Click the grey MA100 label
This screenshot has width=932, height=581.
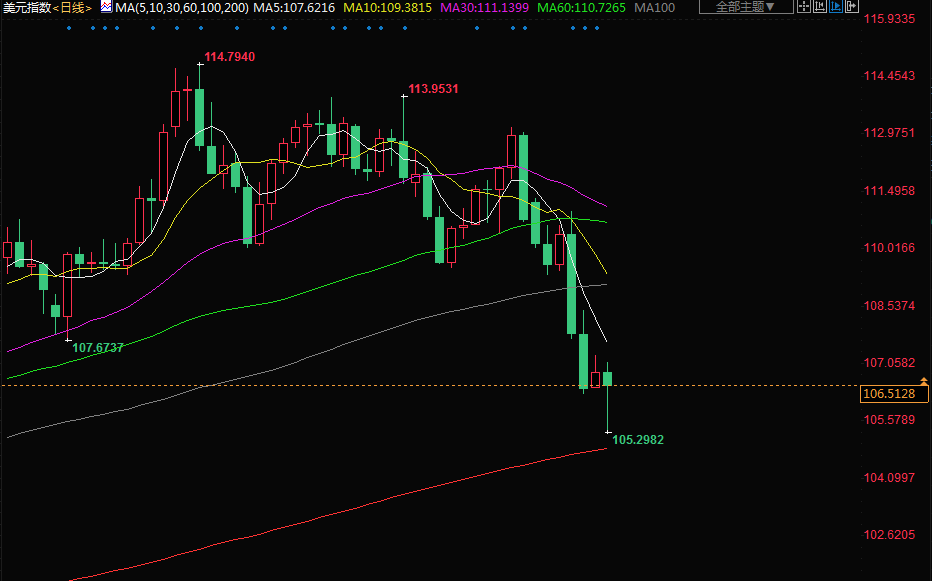click(x=655, y=7)
